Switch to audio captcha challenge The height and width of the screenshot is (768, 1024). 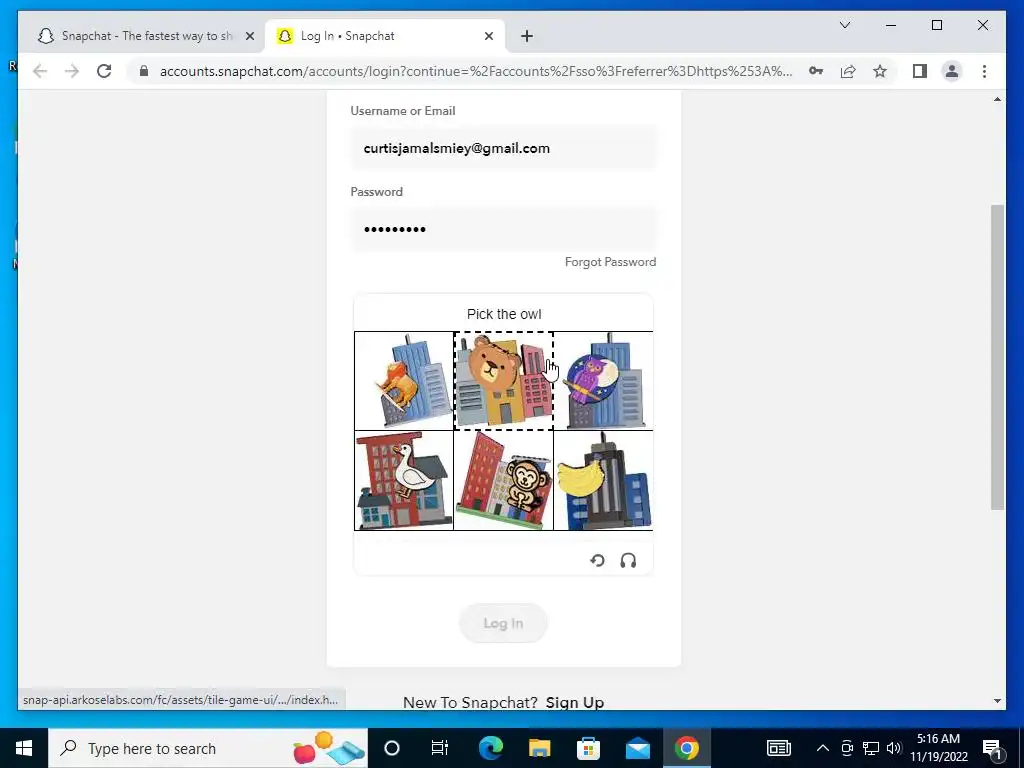(628, 560)
